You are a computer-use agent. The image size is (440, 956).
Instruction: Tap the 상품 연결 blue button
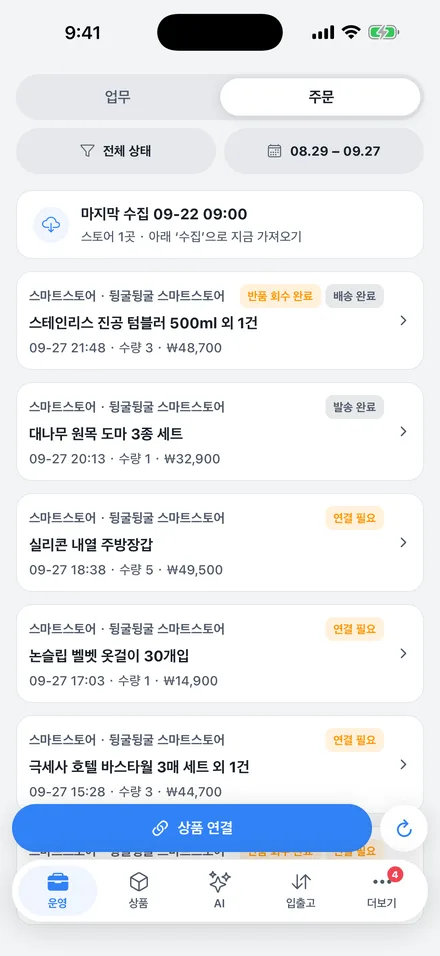tap(192, 828)
